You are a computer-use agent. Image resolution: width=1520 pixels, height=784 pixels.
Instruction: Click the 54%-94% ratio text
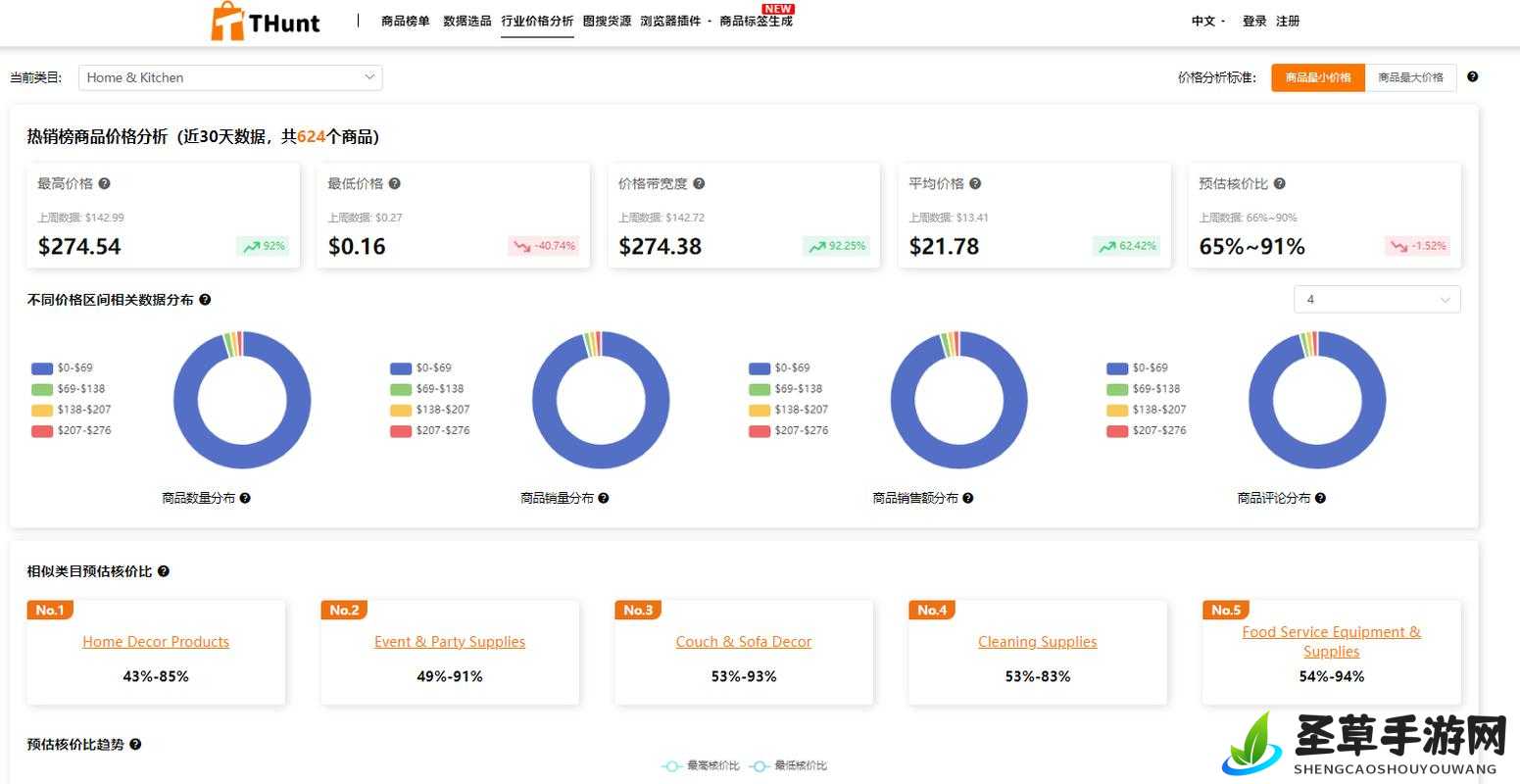[1332, 676]
